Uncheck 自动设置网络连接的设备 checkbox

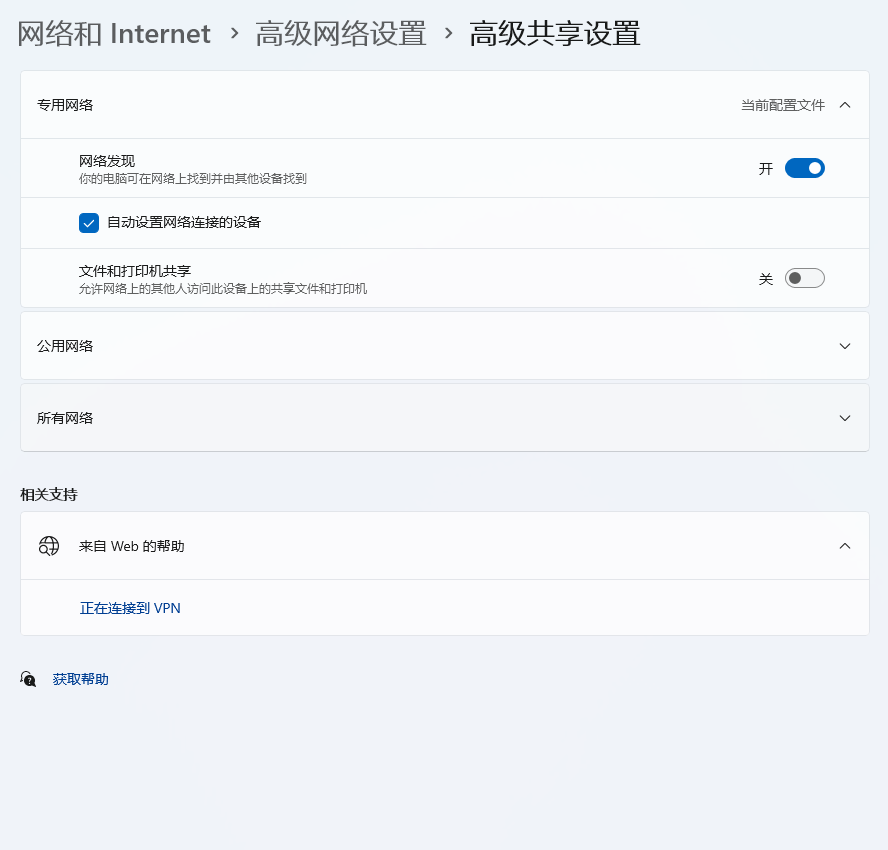(89, 223)
